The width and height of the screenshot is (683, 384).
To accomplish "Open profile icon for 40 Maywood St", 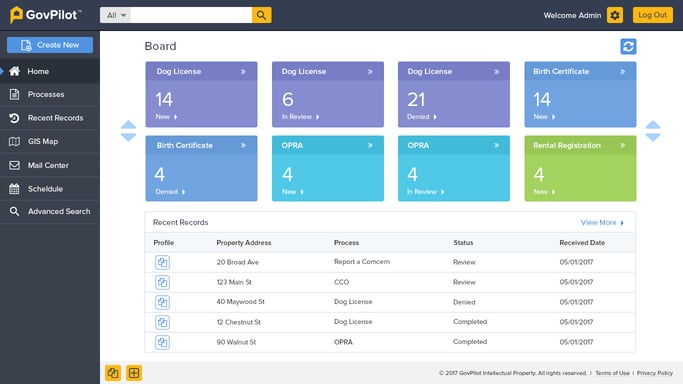I will coord(162,302).
